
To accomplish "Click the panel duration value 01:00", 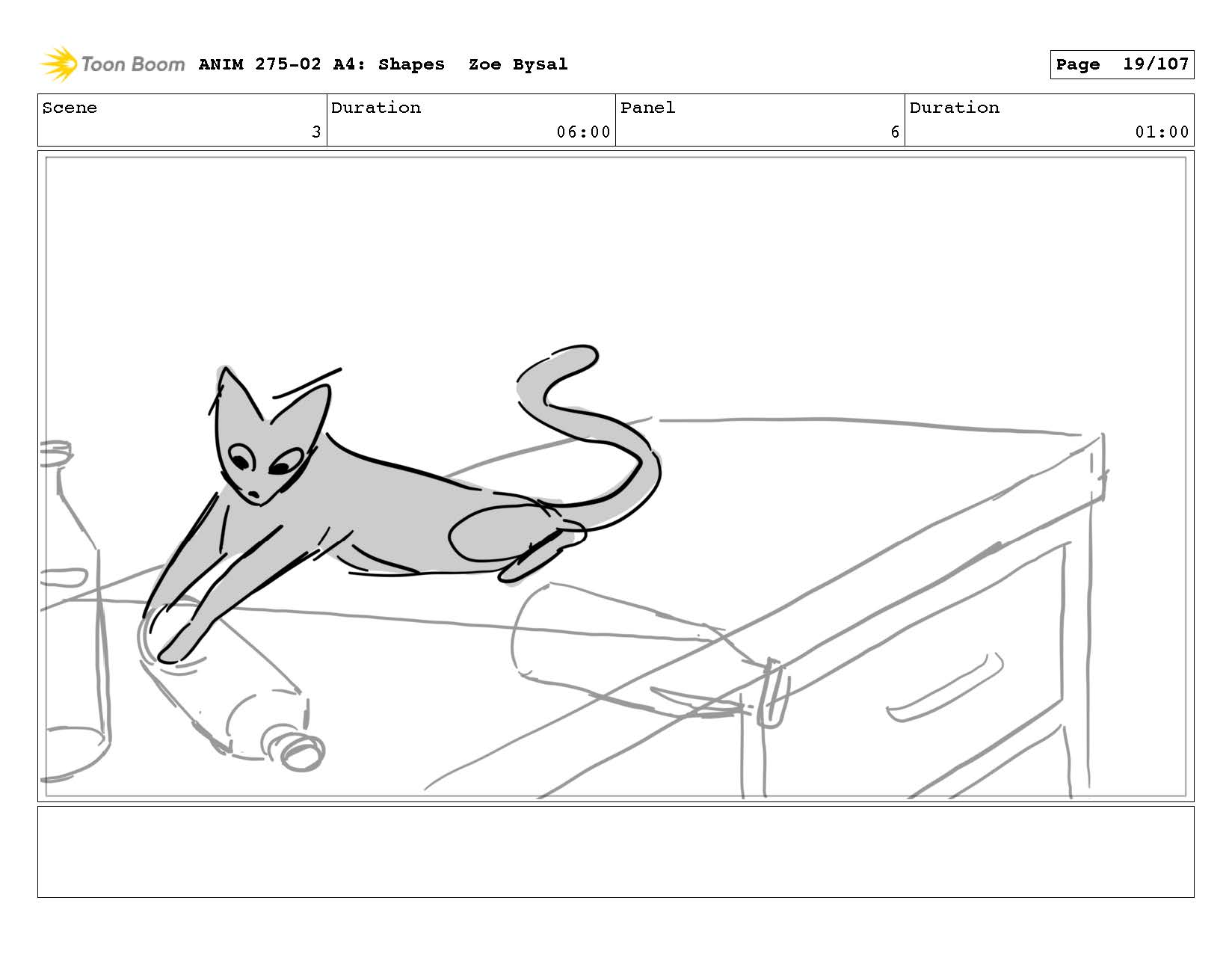I will (1161, 132).
